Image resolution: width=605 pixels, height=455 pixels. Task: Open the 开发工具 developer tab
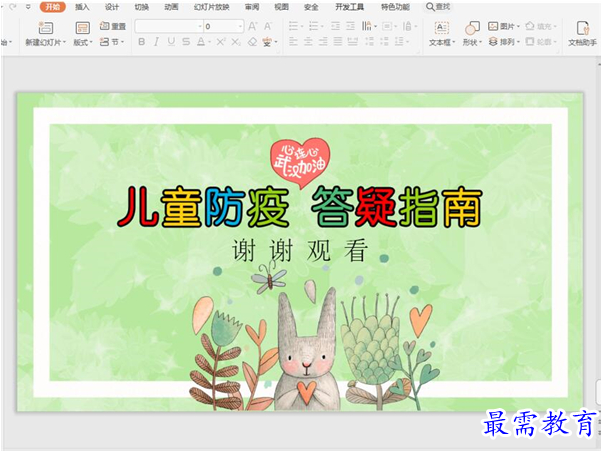(x=349, y=7)
